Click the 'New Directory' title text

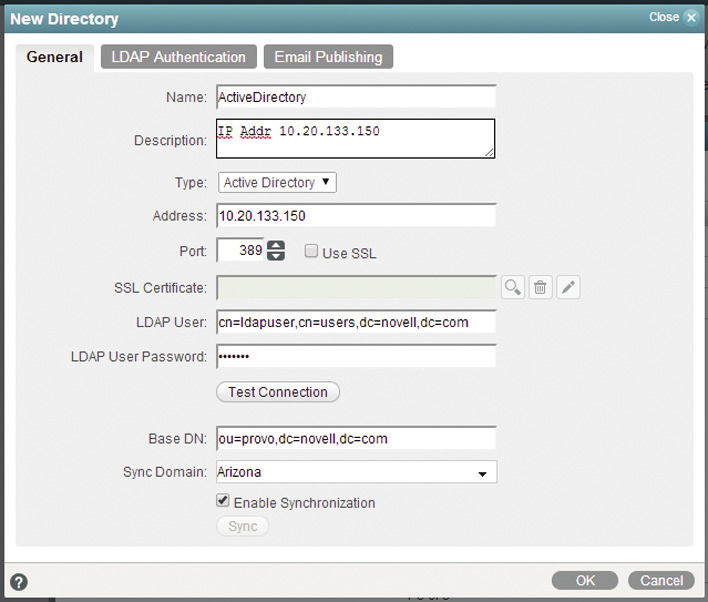click(64, 19)
